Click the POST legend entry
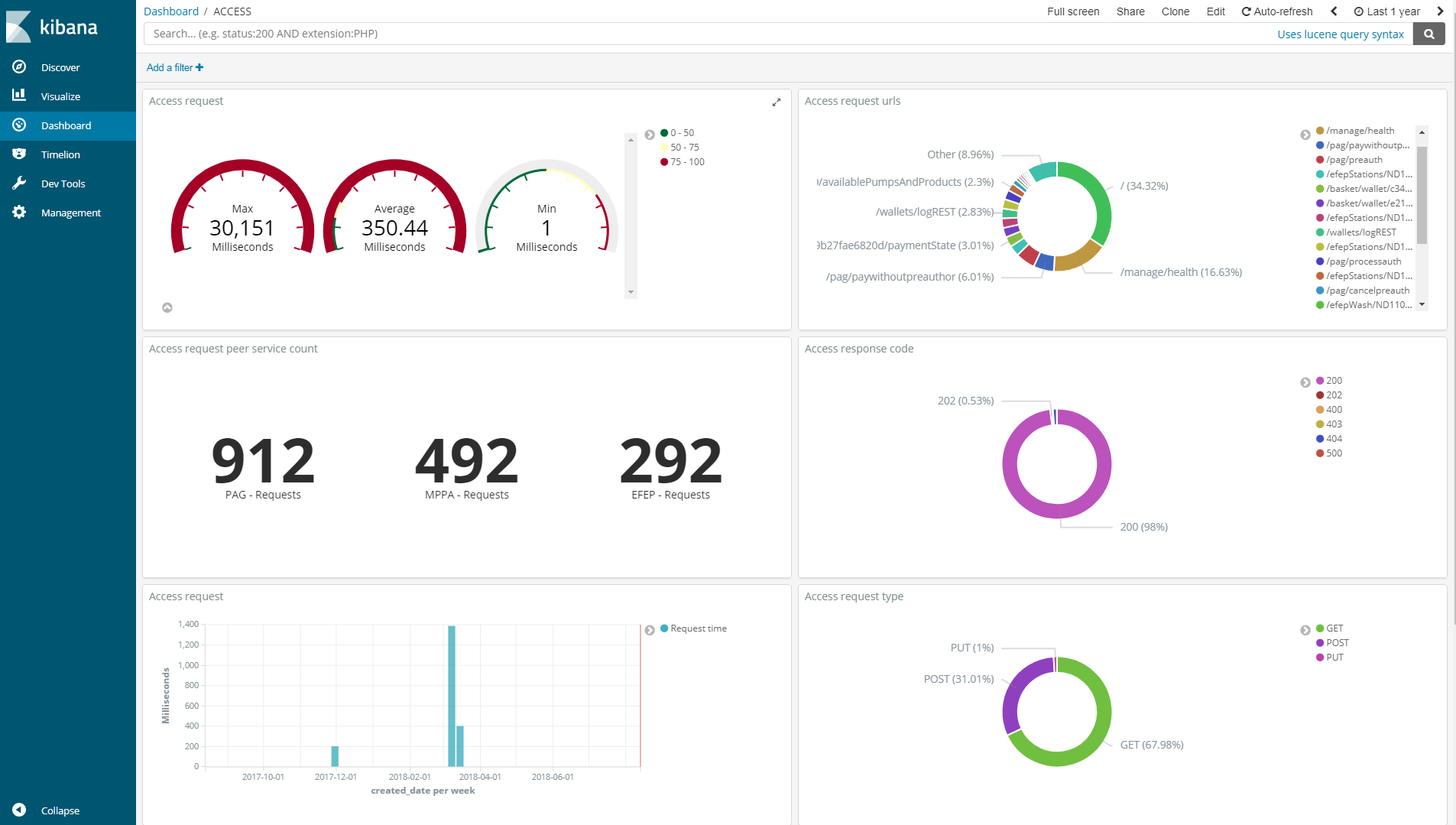 (x=1332, y=643)
